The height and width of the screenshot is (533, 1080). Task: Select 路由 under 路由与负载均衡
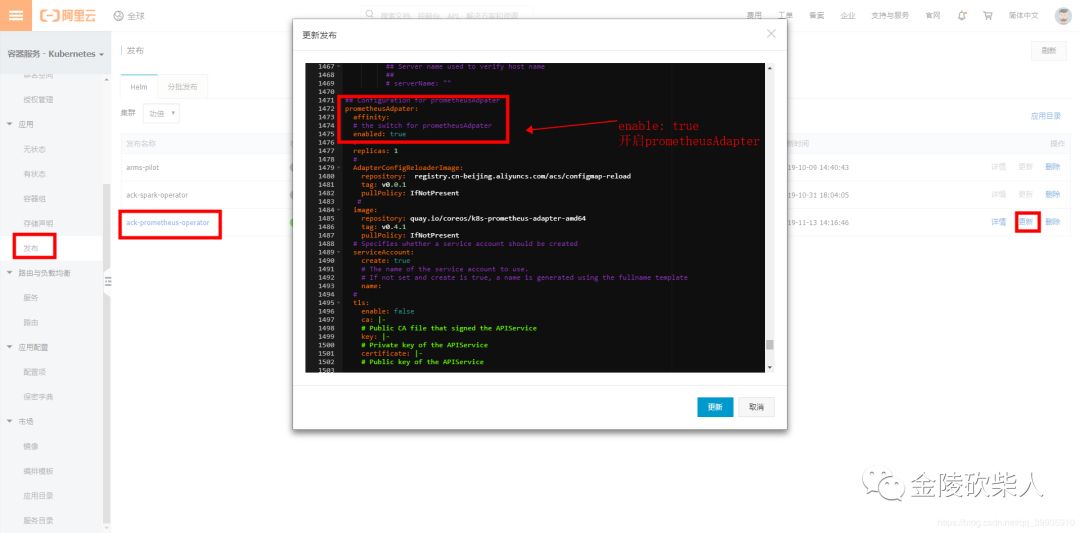[31, 323]
